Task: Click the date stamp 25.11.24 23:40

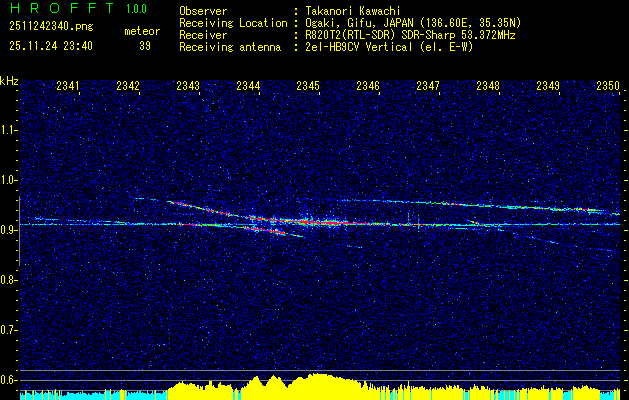Action: (x=51, y=46)
